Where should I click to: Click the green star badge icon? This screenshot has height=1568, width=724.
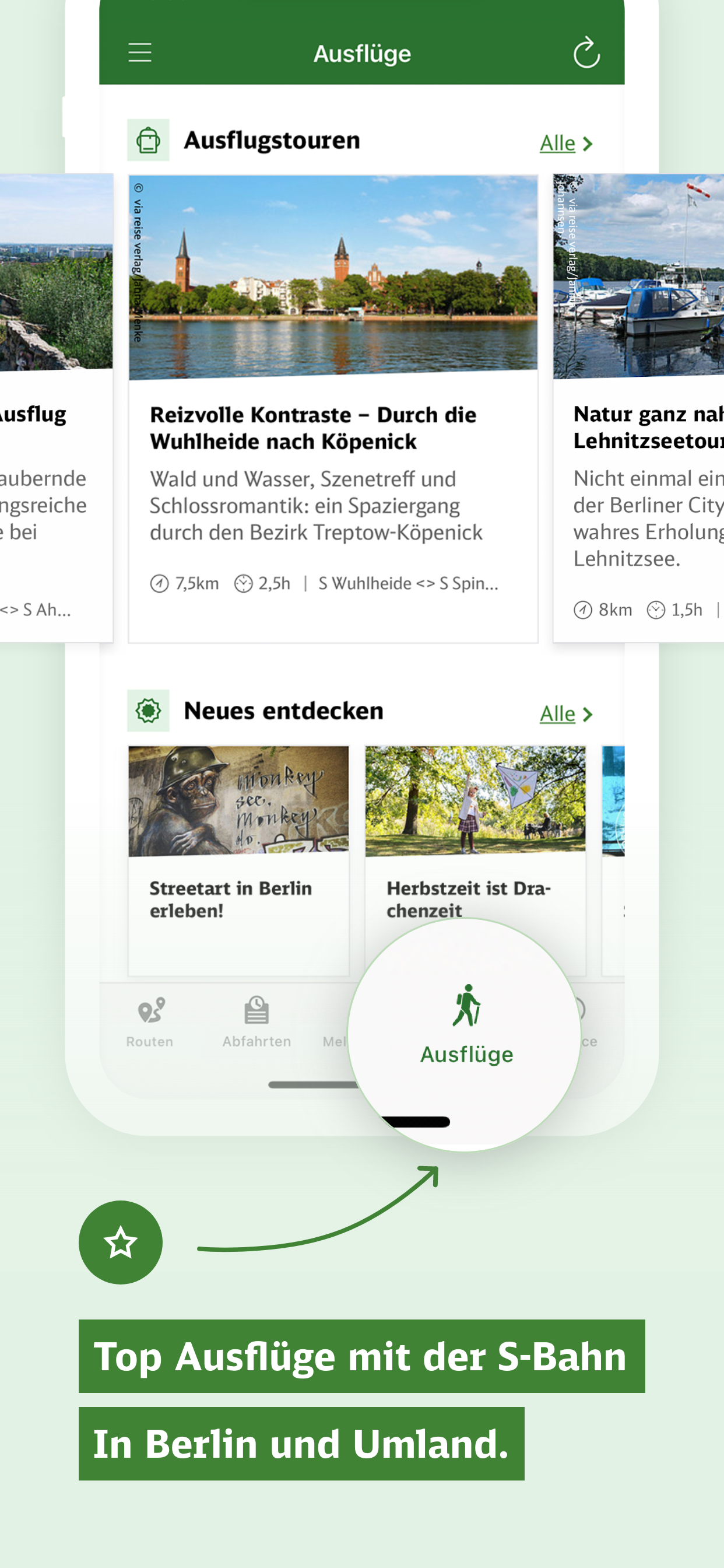pos(121,1242)
